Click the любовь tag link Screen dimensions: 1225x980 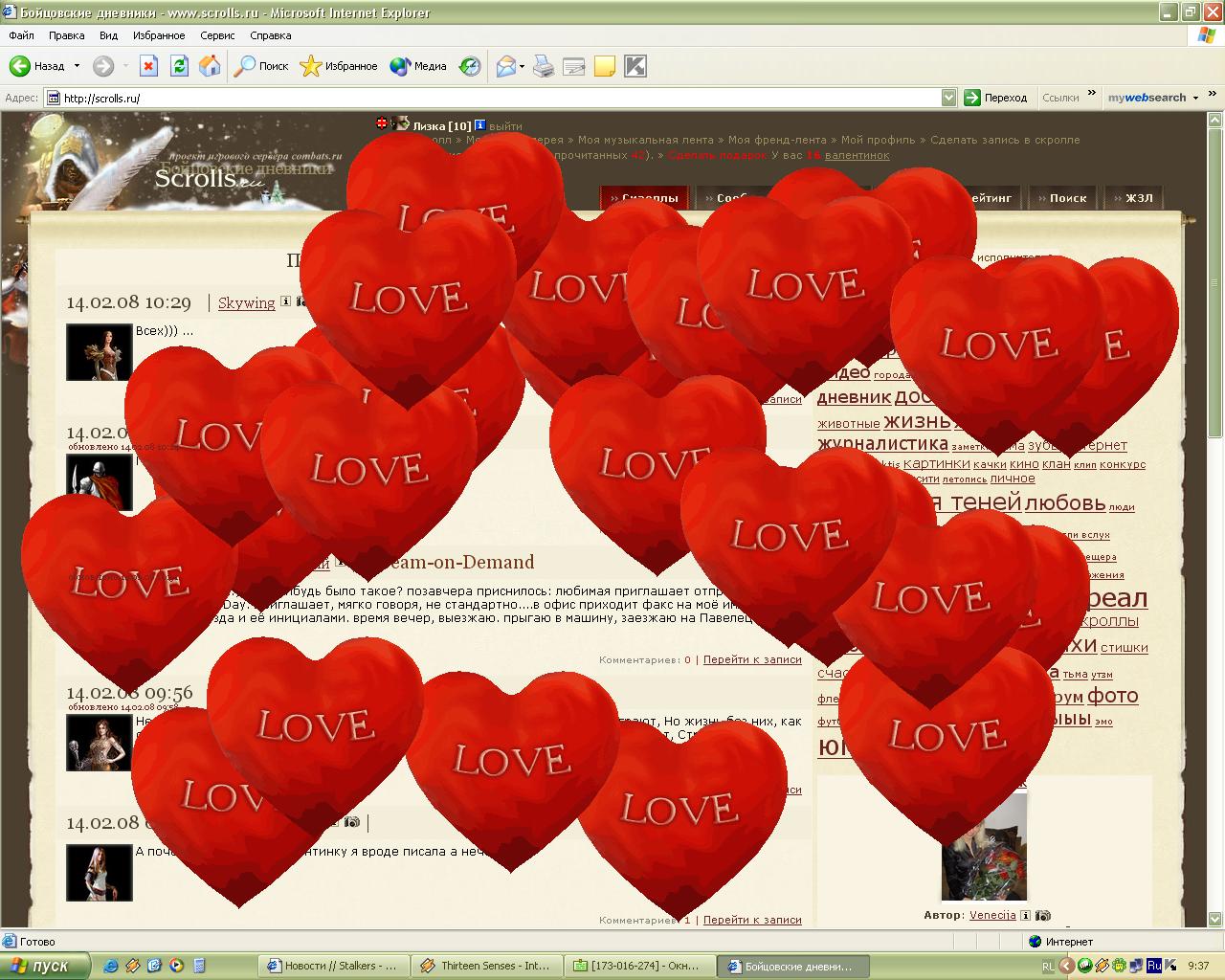point(1065,502)
